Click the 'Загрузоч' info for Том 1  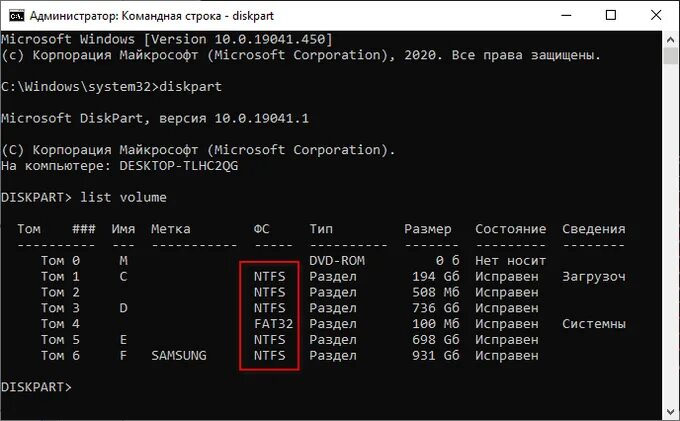(x=594, y=277)
